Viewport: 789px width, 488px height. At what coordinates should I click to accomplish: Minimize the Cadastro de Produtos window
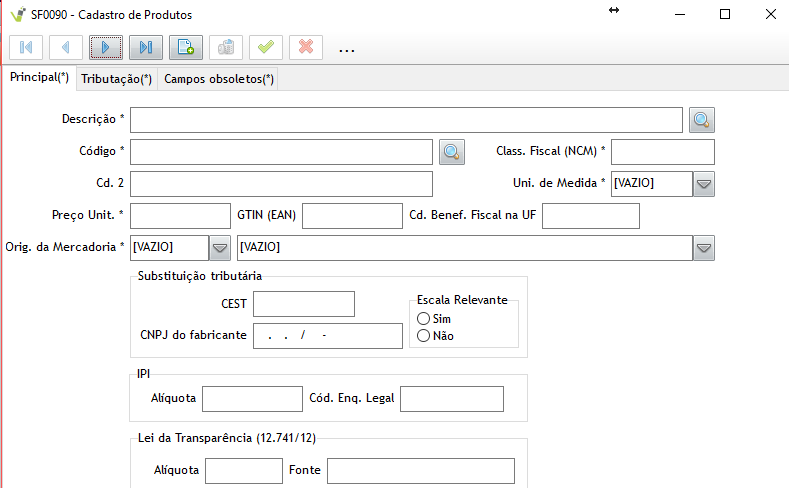coord(680,15)
